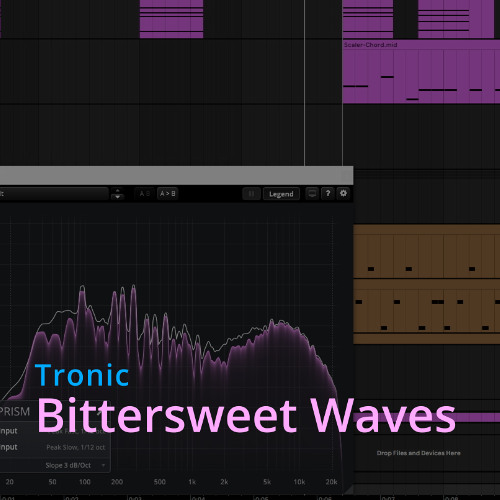
Task: Select the Scaler-Chord.mid clip title
Action: tap(370, 45)
